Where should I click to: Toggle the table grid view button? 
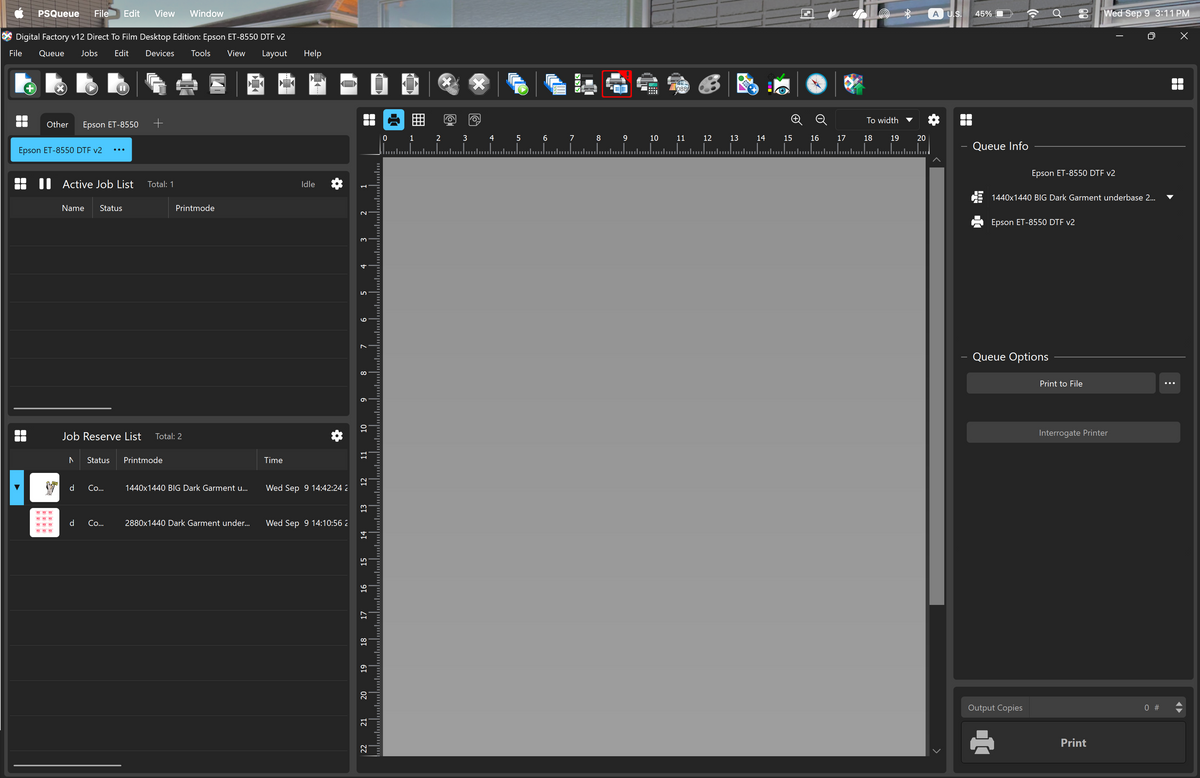[419, 120]
